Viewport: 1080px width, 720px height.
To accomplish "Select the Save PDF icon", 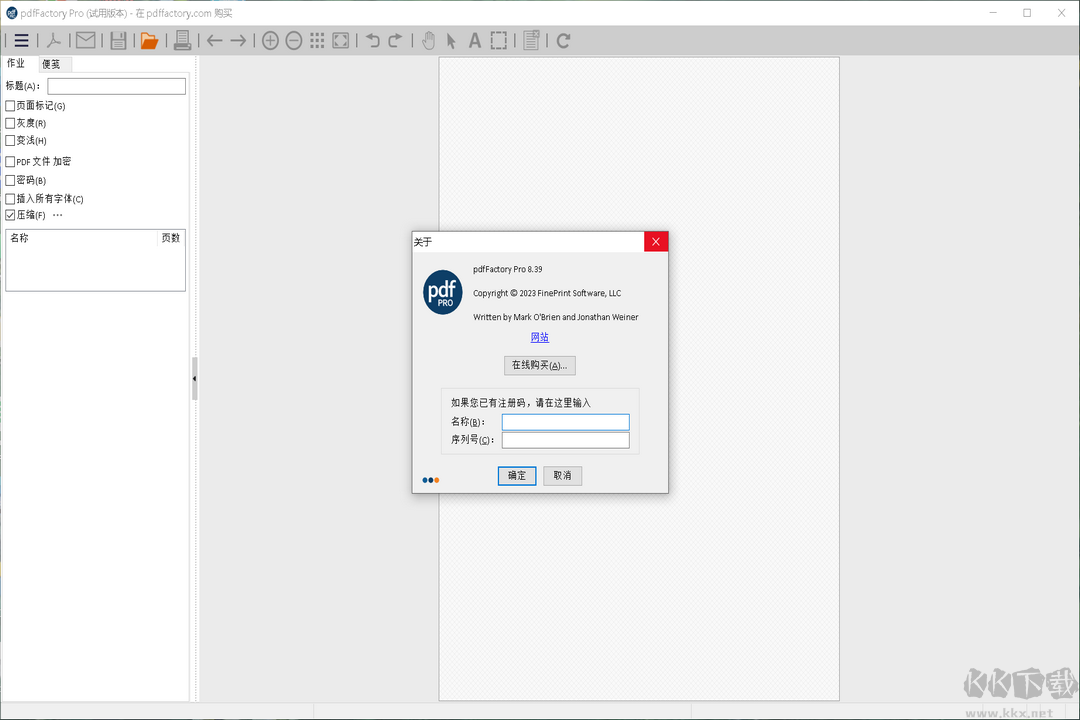I will (117, 41).
